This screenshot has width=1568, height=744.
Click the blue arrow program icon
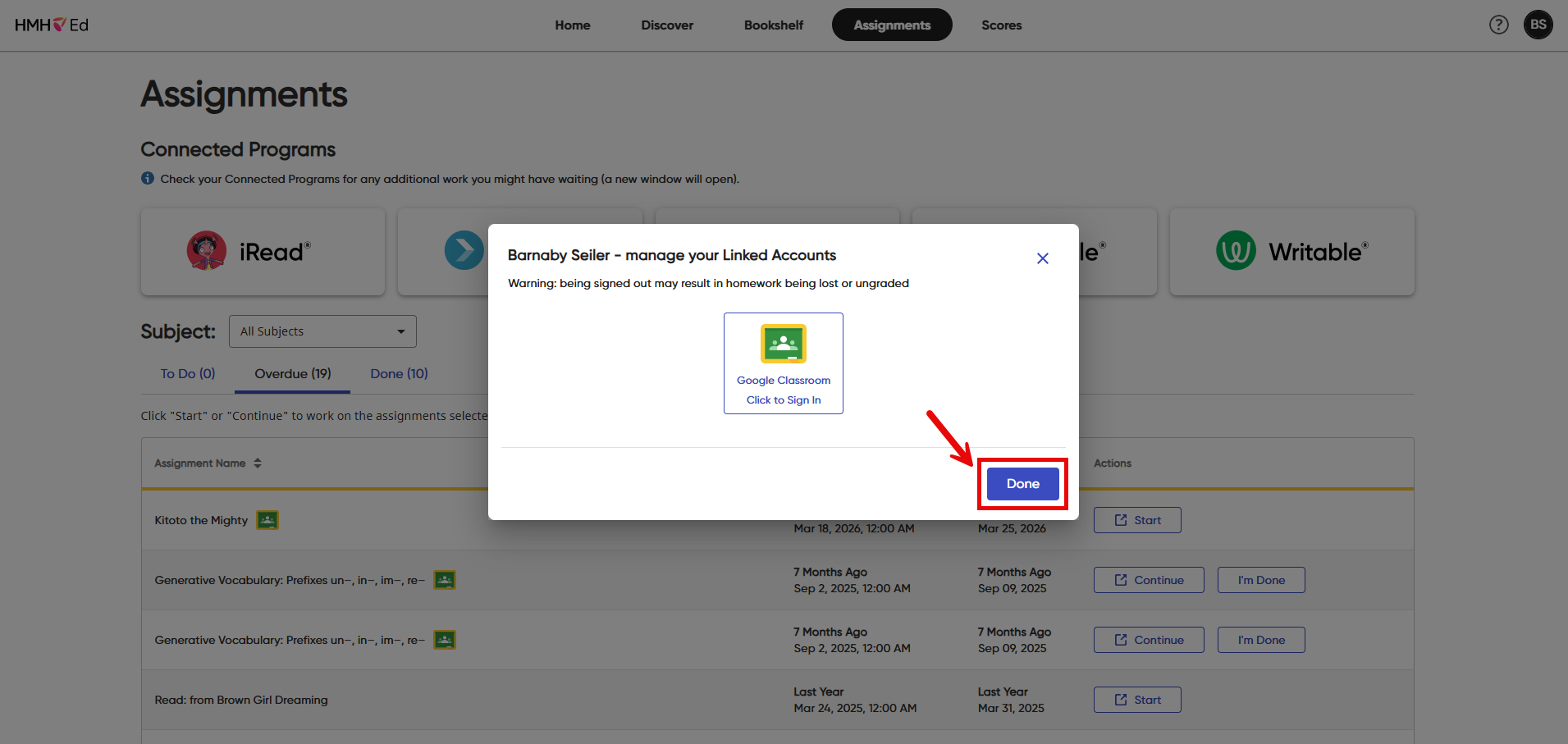(464, 250)
